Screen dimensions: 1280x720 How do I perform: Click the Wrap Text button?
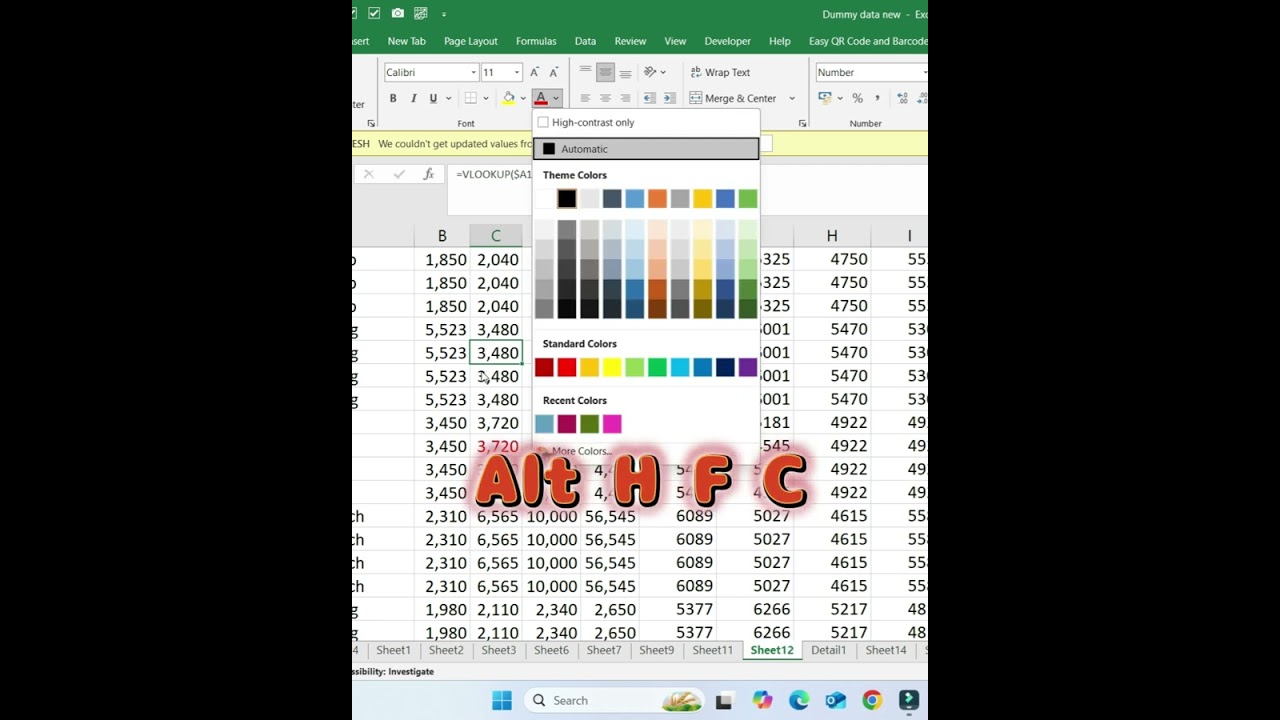(720, 72)
